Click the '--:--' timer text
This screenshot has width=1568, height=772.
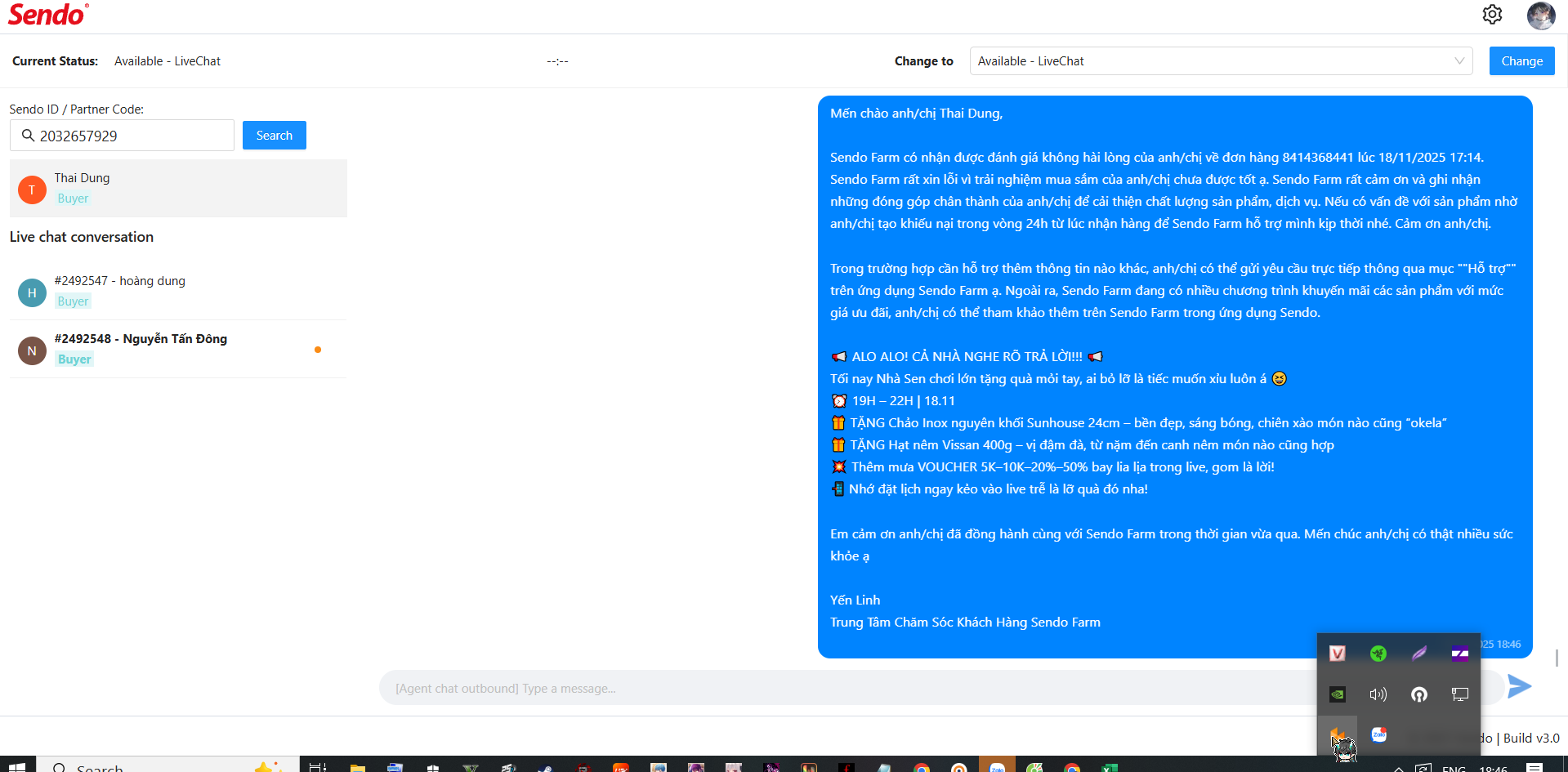[557, 61]
